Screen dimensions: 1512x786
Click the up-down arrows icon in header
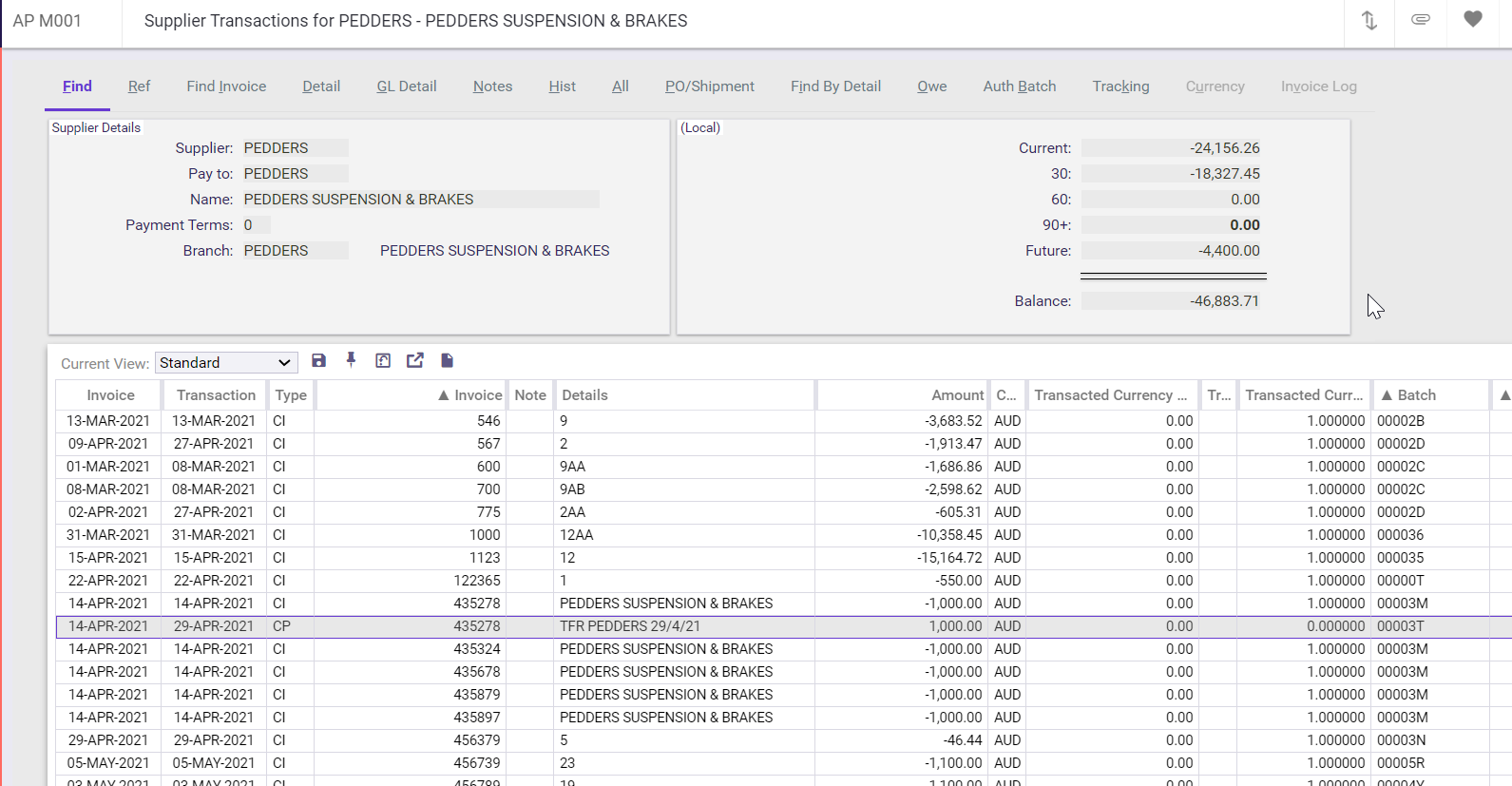click(x=1369, y=20)
